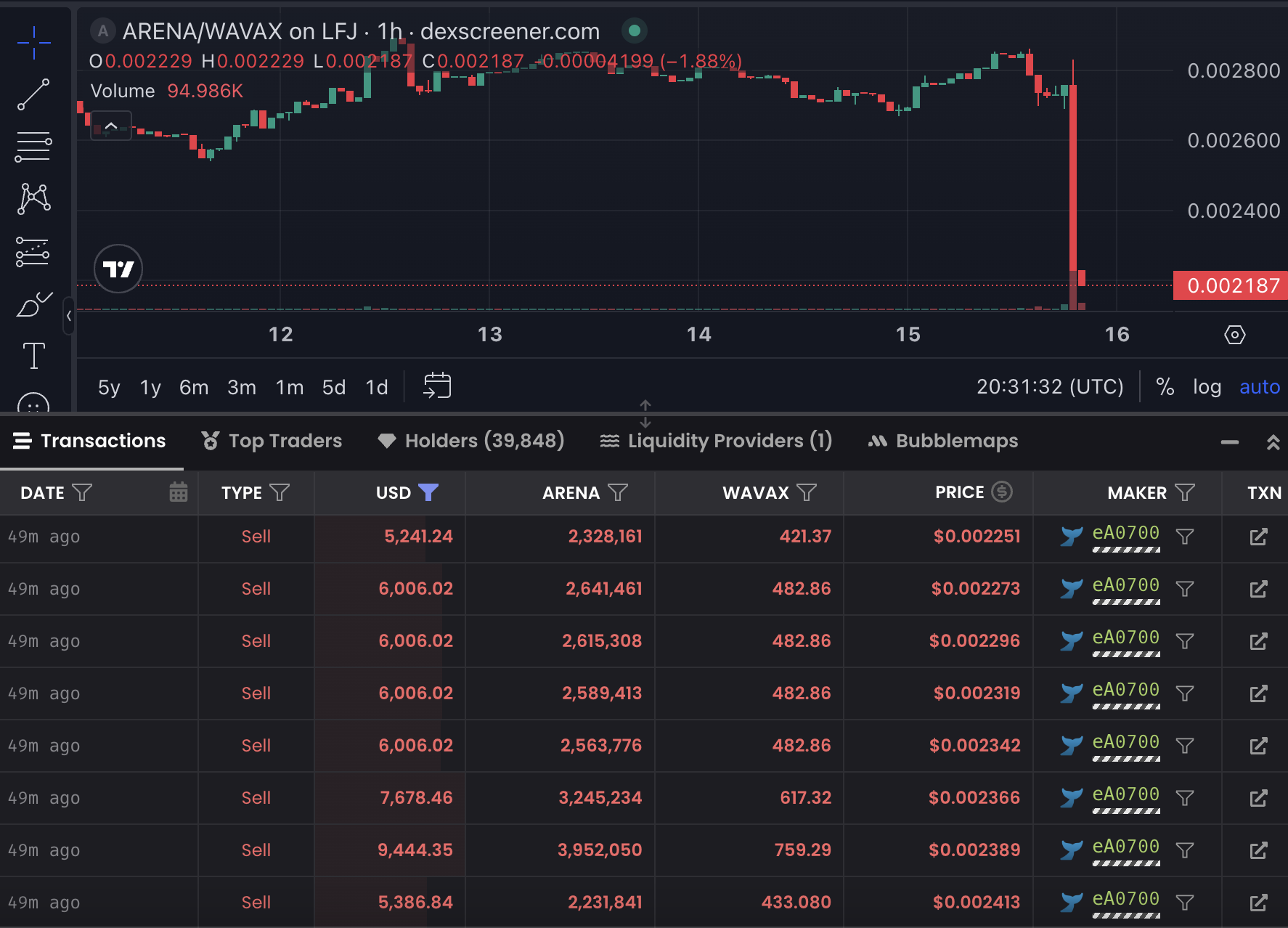Open the TradingView logo link
The width and height of the screenshot is (1288, 928).
click(x=118, y=269)
